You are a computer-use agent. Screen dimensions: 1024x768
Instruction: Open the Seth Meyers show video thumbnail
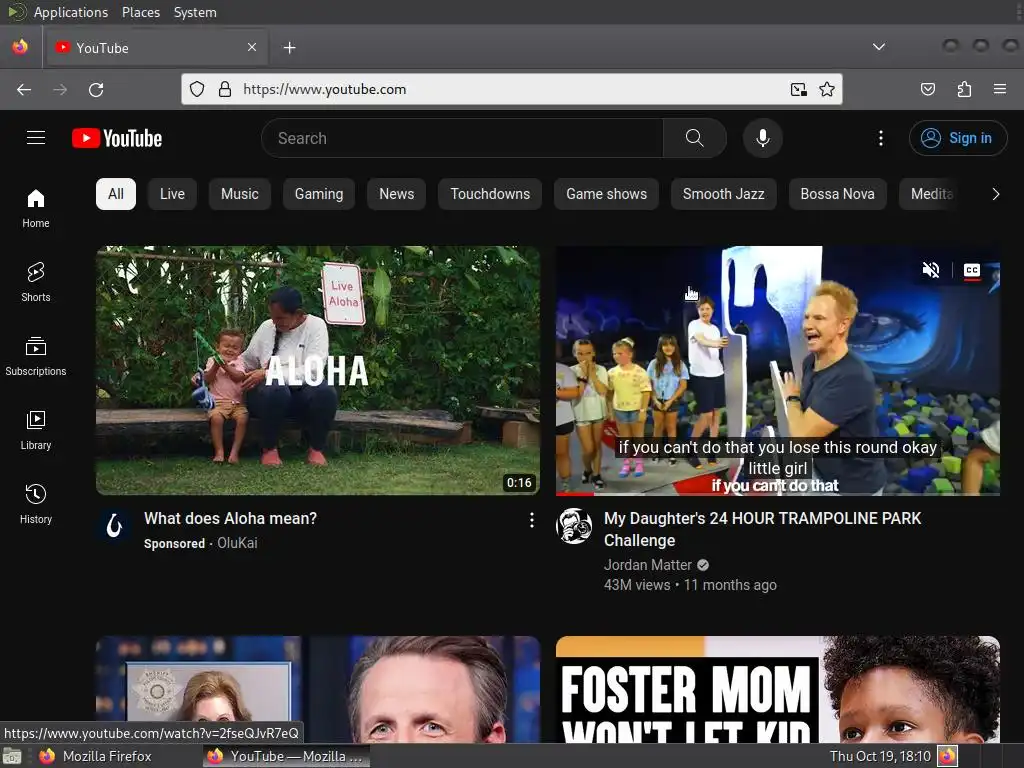(318, 689)
